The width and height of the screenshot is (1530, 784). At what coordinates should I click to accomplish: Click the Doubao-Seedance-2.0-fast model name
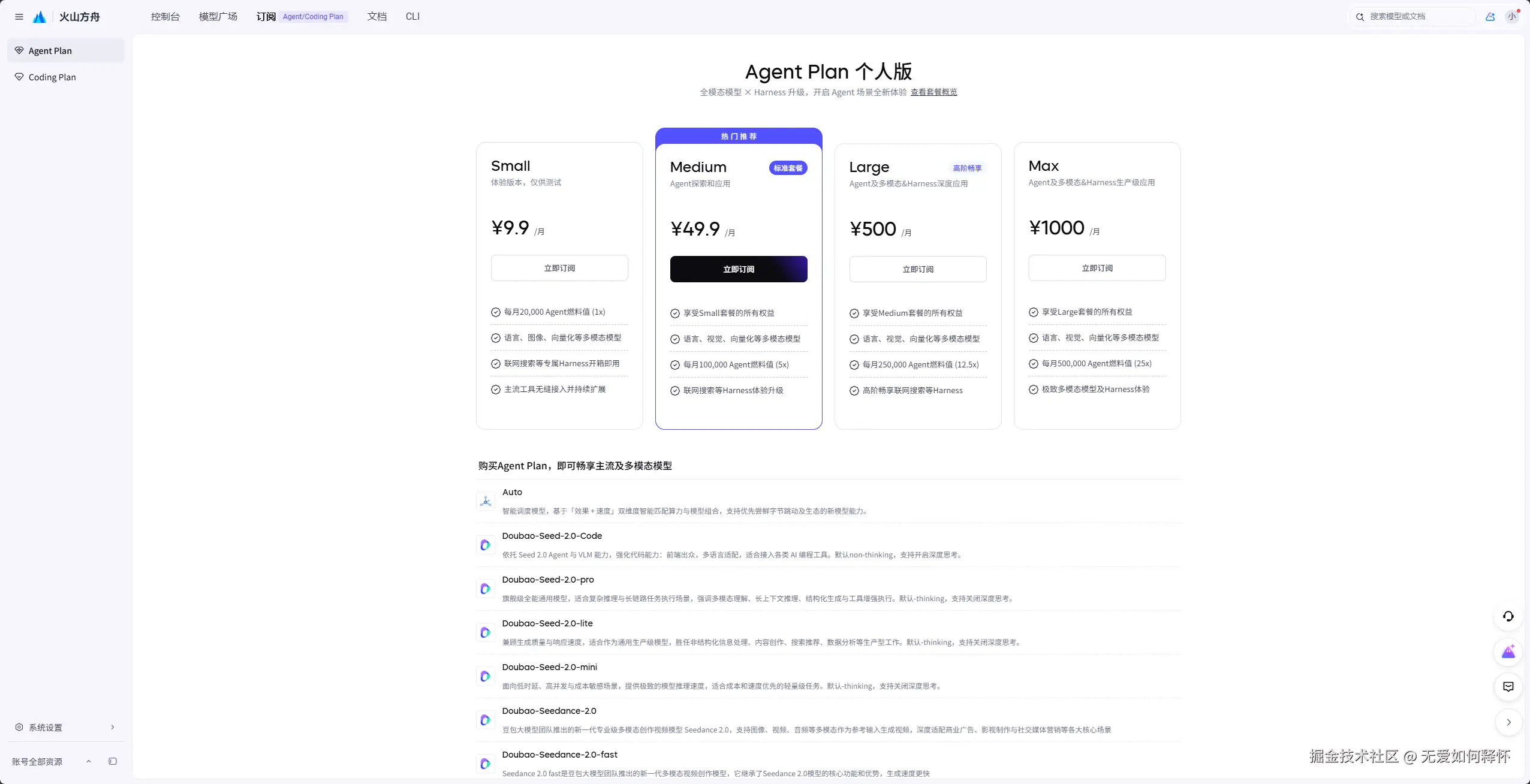[x=560, y=755]
